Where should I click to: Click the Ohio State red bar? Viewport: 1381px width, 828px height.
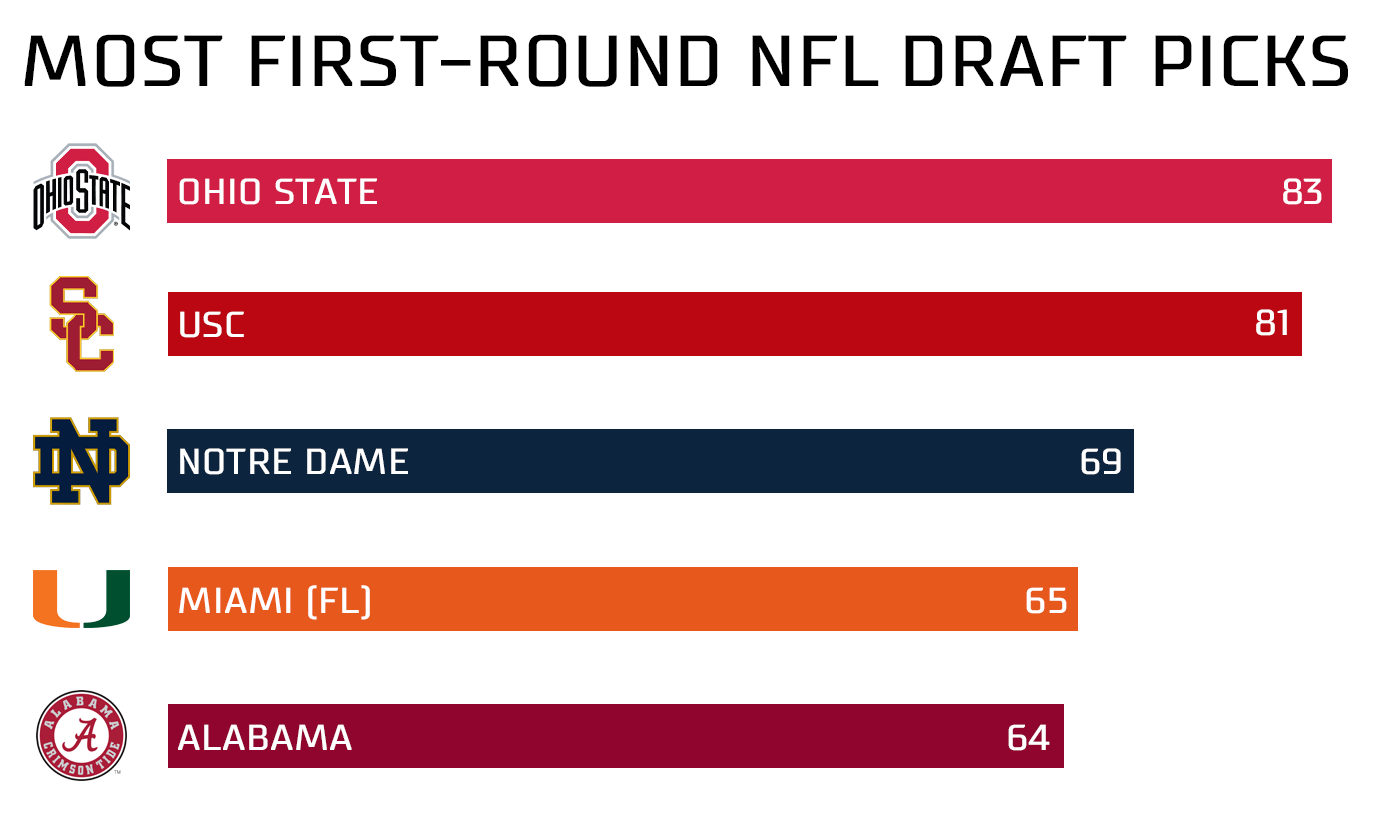click(x=749, y=191)
